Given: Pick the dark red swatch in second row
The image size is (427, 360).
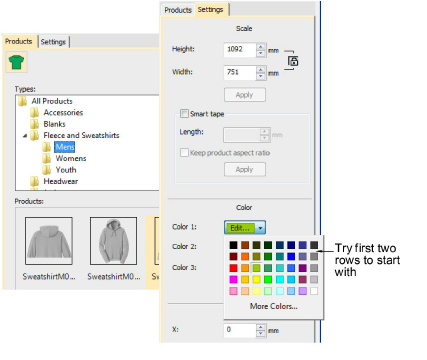Looking at the screenshot, I should click(x=233, y=256).
